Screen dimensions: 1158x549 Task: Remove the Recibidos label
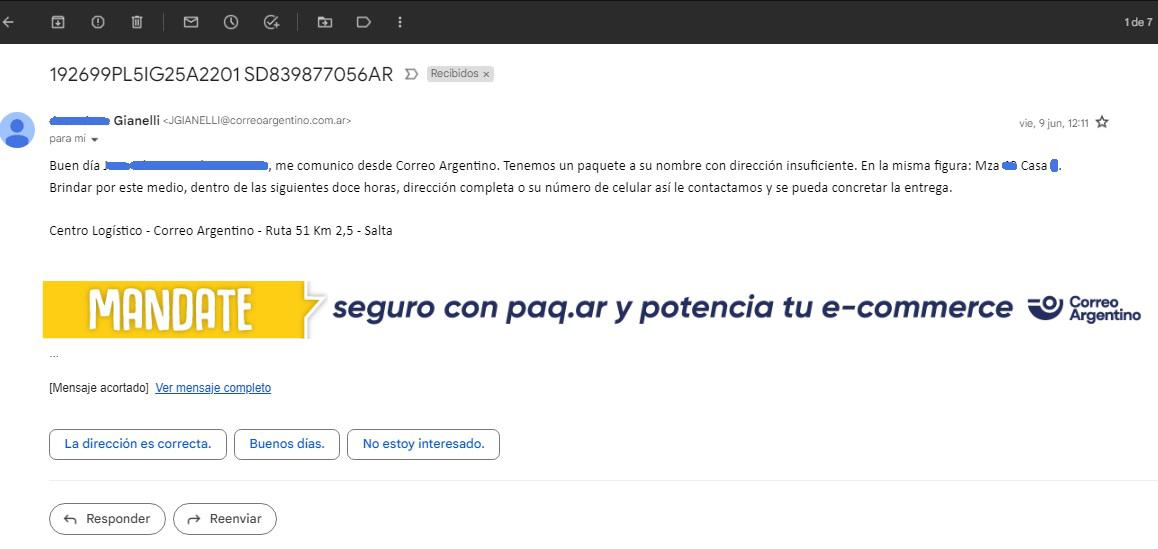click(x=487, y=74)
